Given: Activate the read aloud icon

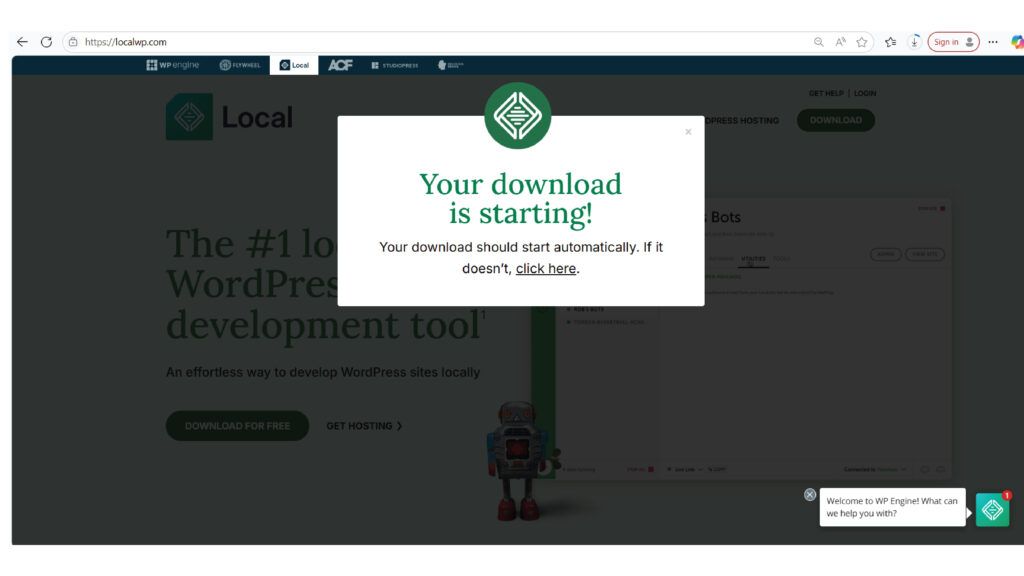Looking at the screenshot, I should point(840,42).
